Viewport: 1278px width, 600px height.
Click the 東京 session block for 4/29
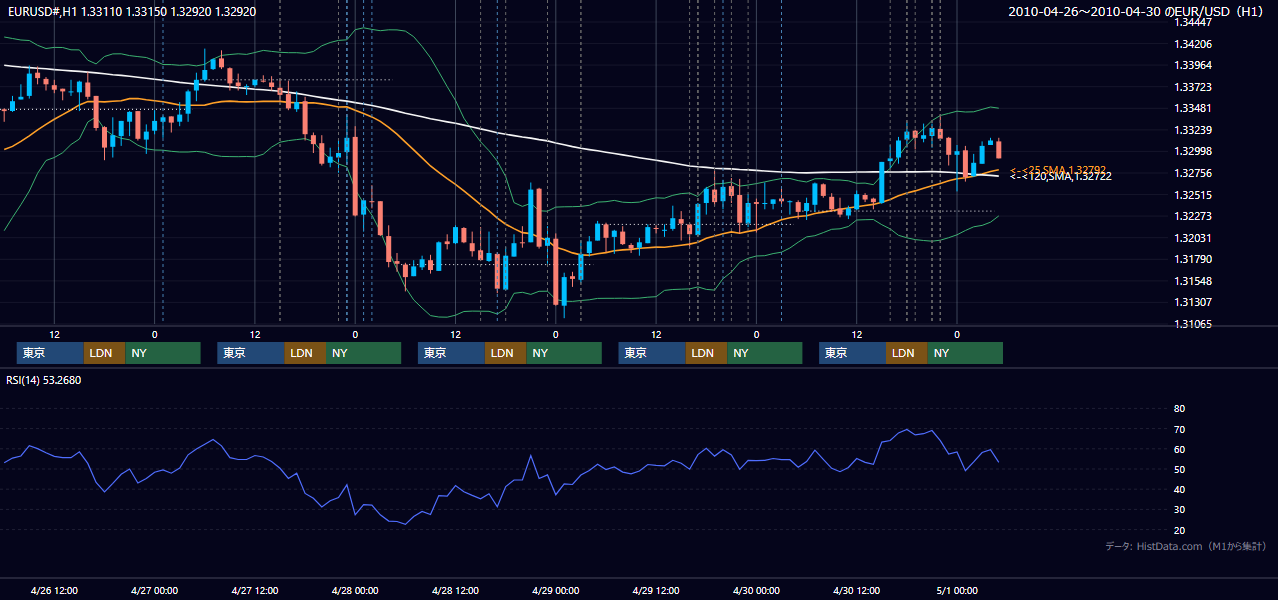652,353
